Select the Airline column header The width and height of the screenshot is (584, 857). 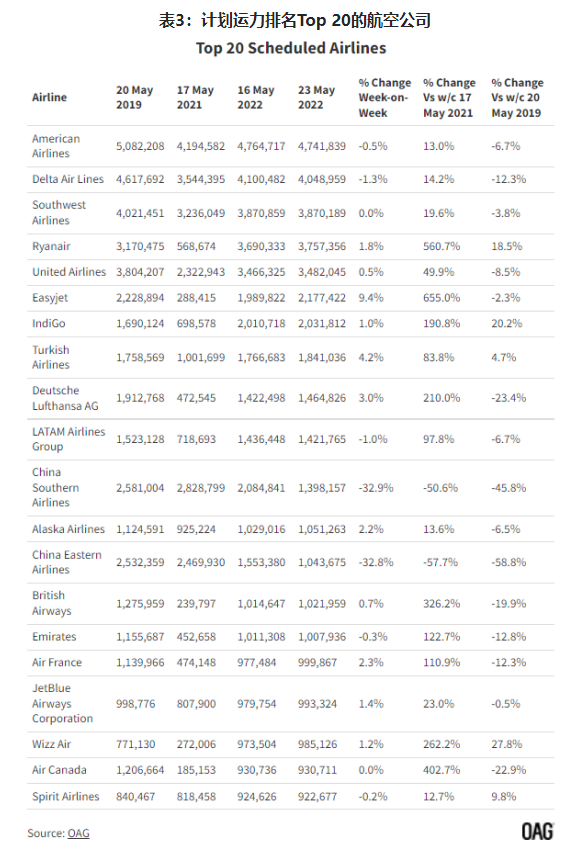point(49,97)
